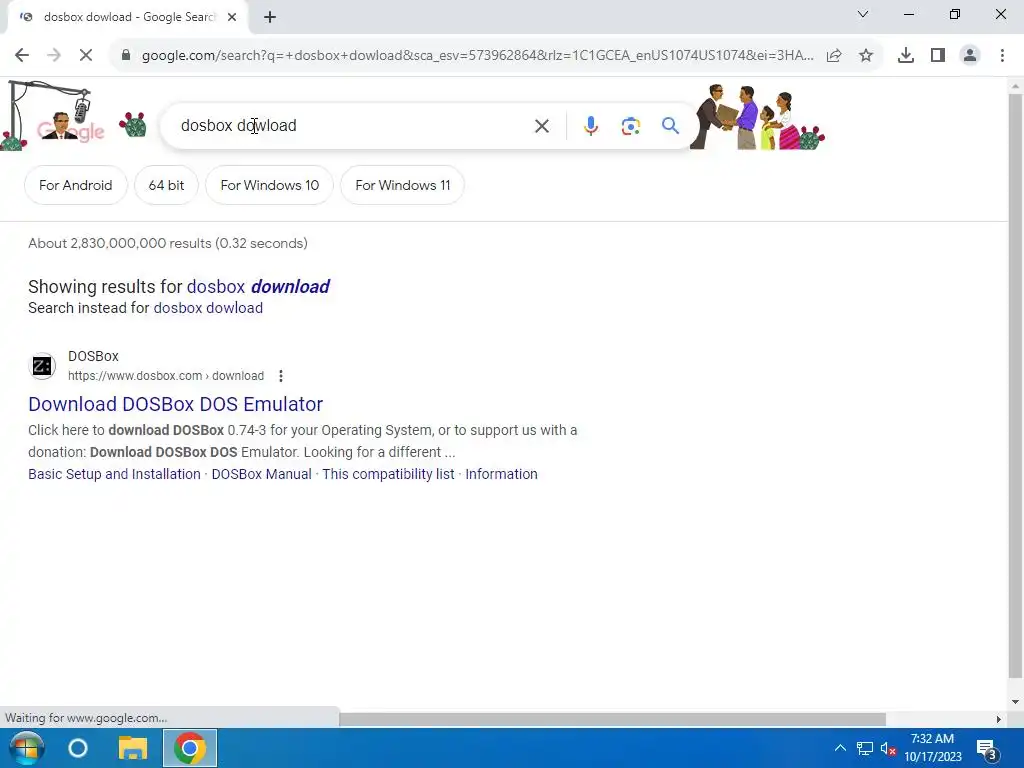Share this page via share icon
The image size is (1024, 768).
(834, 56)
